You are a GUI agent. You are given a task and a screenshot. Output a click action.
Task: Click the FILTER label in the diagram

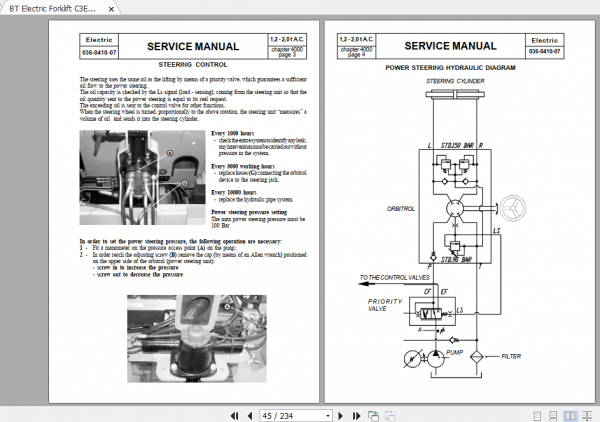511,356
